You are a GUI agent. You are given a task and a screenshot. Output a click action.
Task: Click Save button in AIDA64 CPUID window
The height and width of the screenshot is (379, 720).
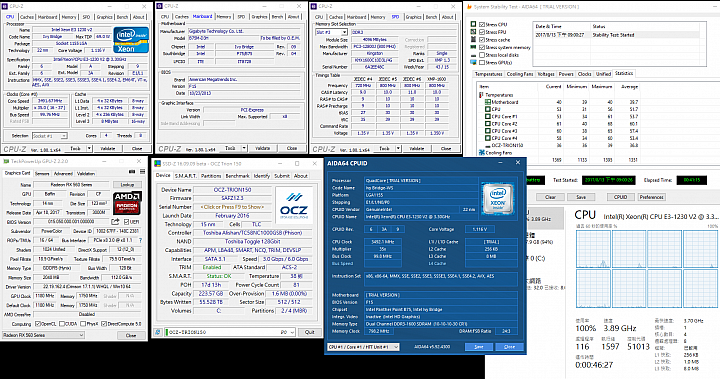(x=478, y=347)
